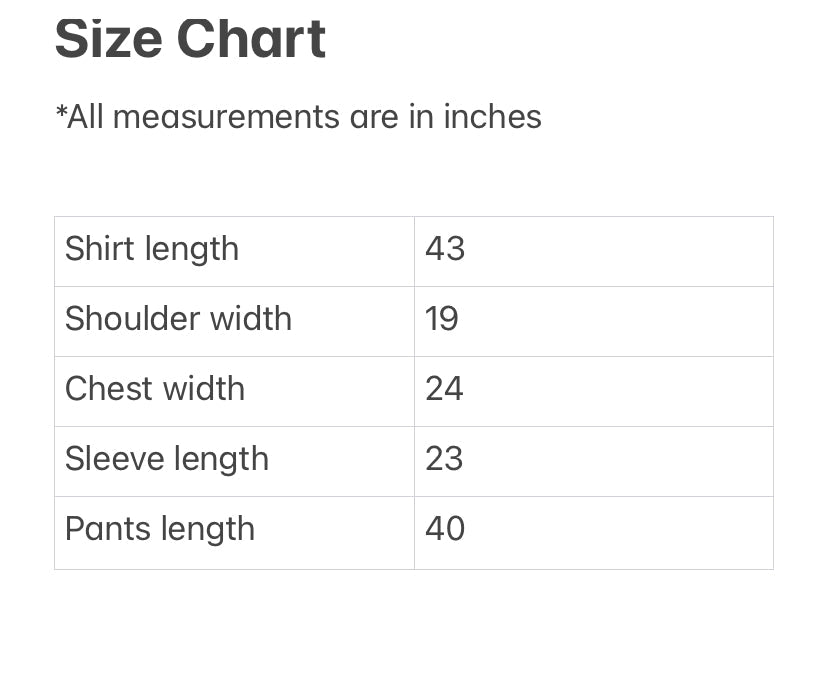Click the word 'Sleeve' in the table
Image resolution: width=828 pixels, height=681 pixels.
(x=112, y=459)
